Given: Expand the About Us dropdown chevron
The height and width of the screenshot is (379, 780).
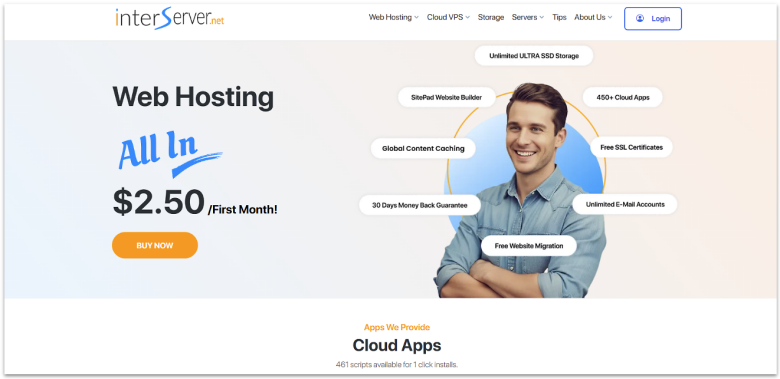Looking at the screenshot, I should click(610, 17).
